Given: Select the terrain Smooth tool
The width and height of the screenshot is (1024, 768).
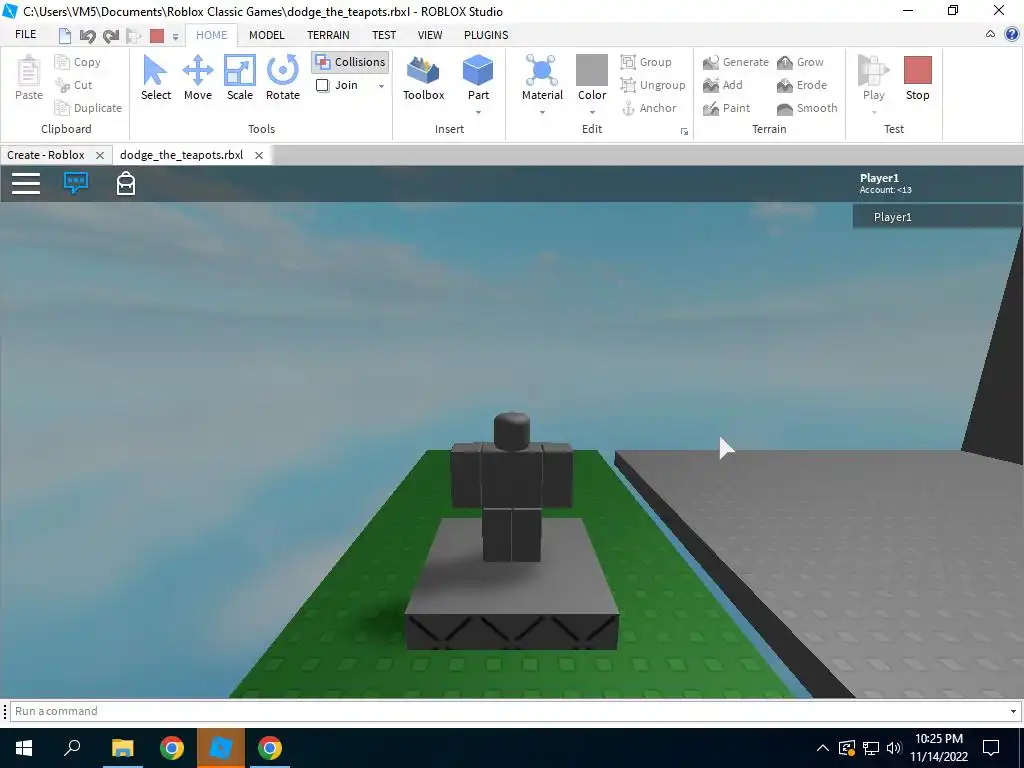Looking at the screenshot, I should pyautogui.click(x=807, y=108).
